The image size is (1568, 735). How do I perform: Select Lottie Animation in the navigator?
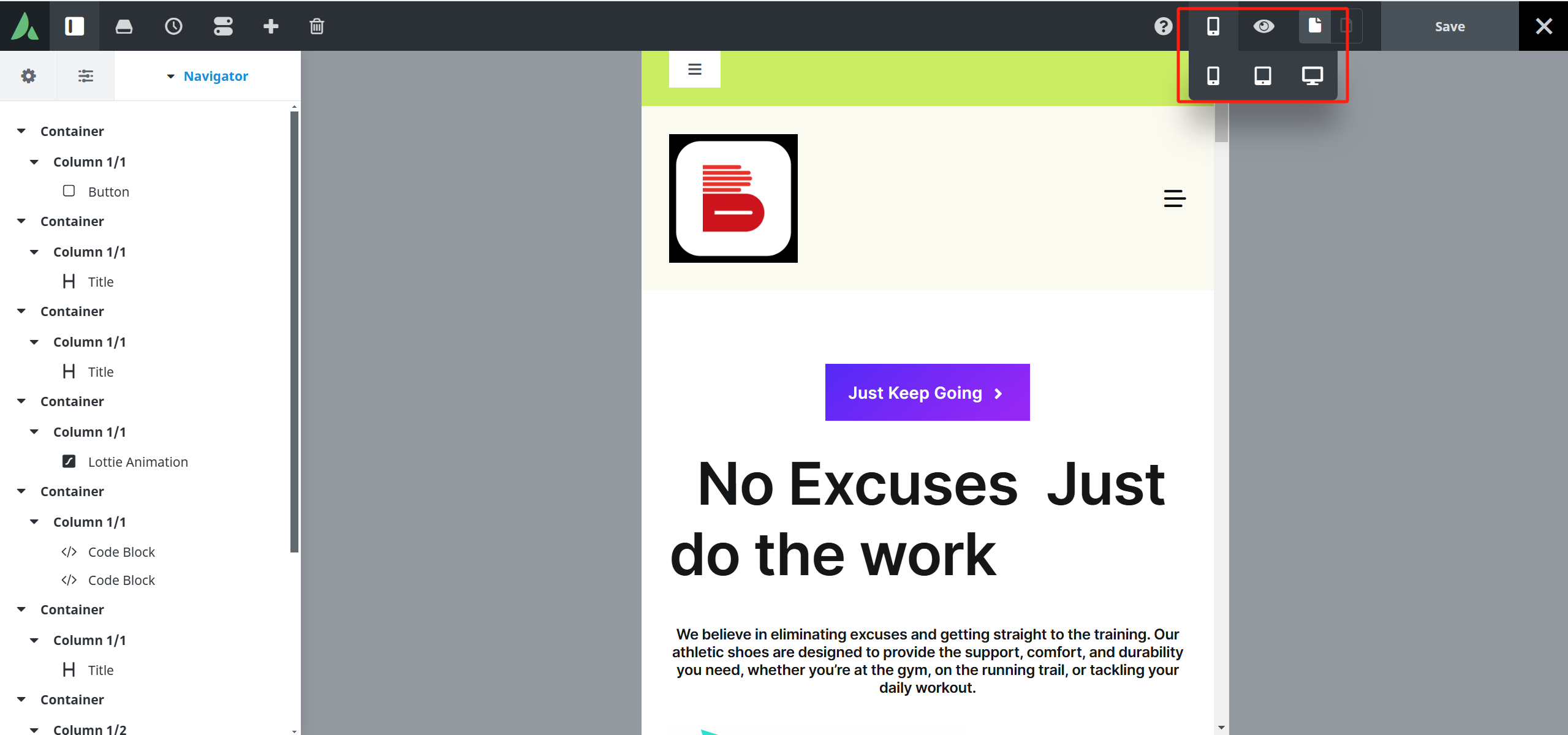click(x=138, y=462)
